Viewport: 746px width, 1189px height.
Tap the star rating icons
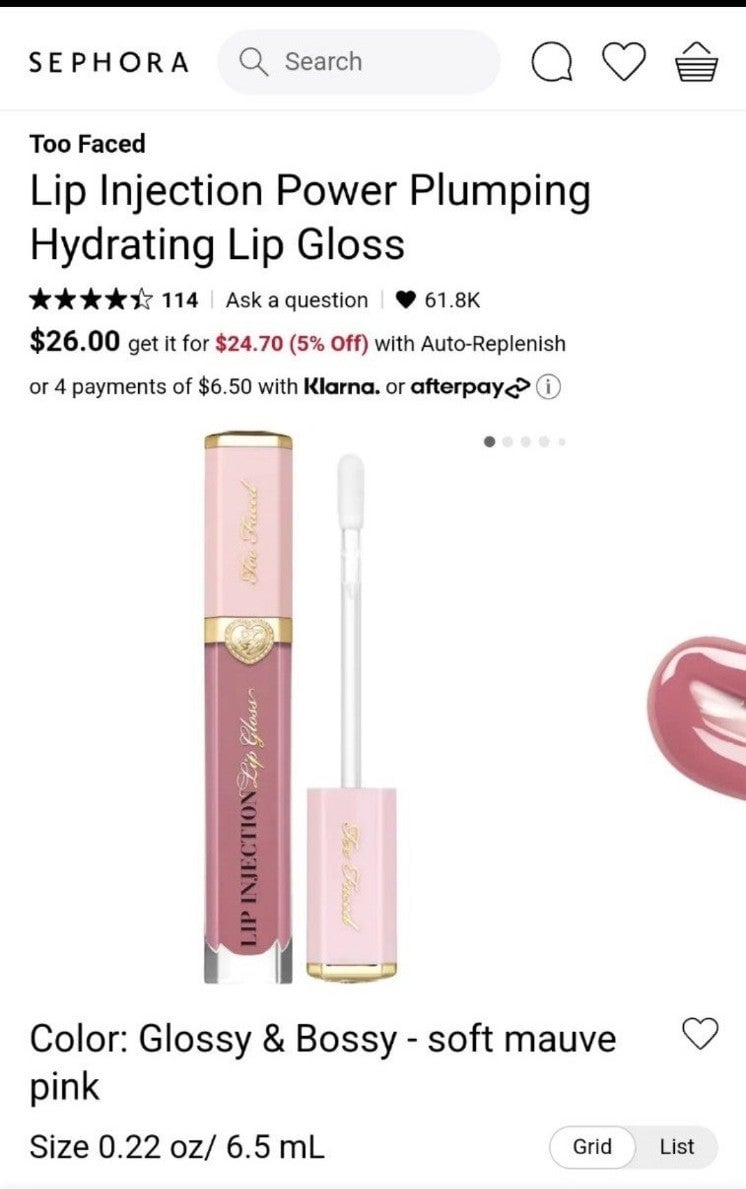pyautogui.click(x=91, y=300)
